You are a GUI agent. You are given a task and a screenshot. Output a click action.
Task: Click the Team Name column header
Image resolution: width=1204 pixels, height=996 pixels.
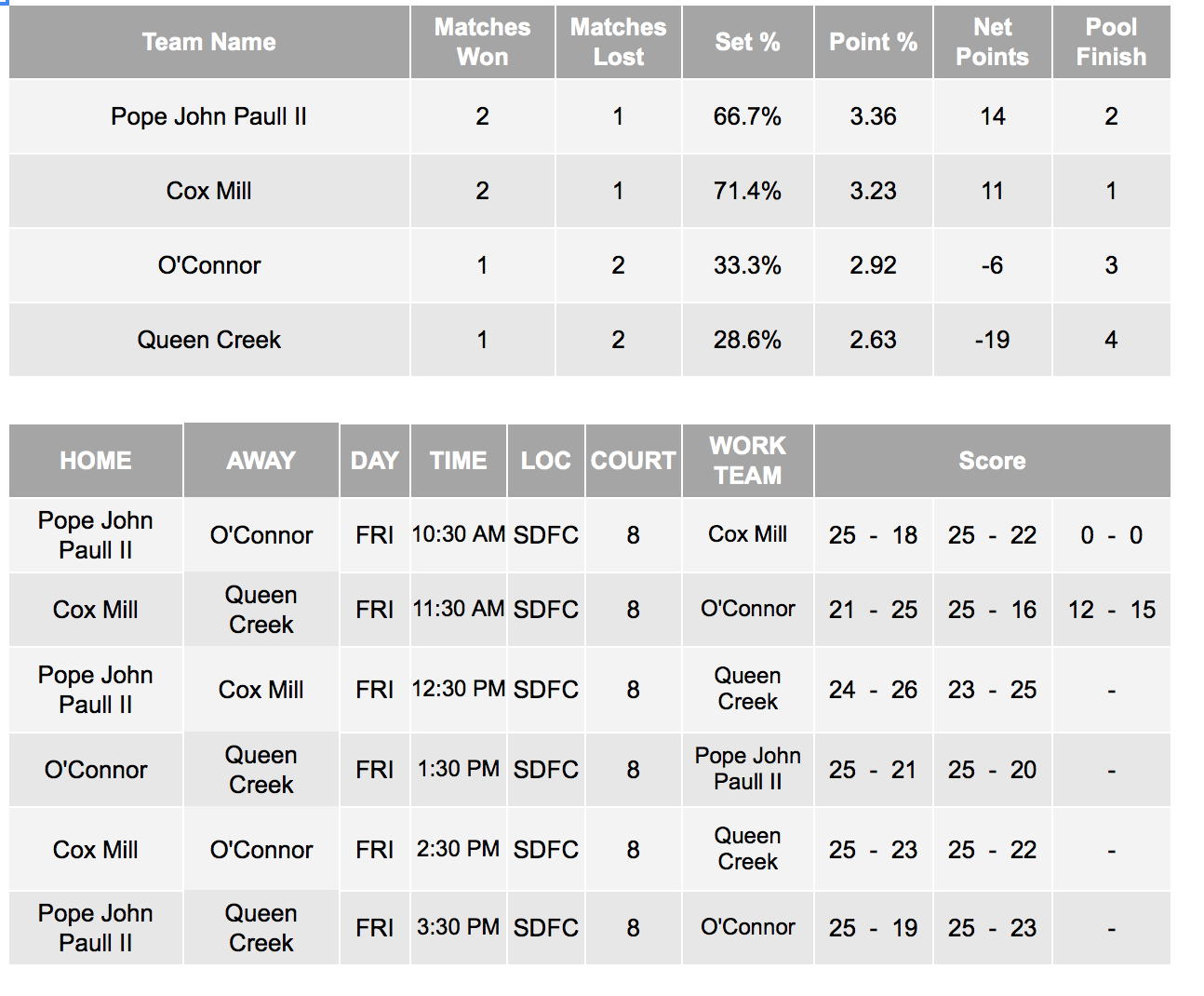209,42
